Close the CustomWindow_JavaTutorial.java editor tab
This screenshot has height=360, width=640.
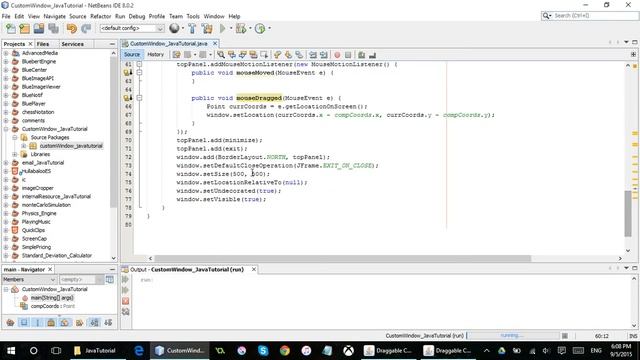pos(215,43)
